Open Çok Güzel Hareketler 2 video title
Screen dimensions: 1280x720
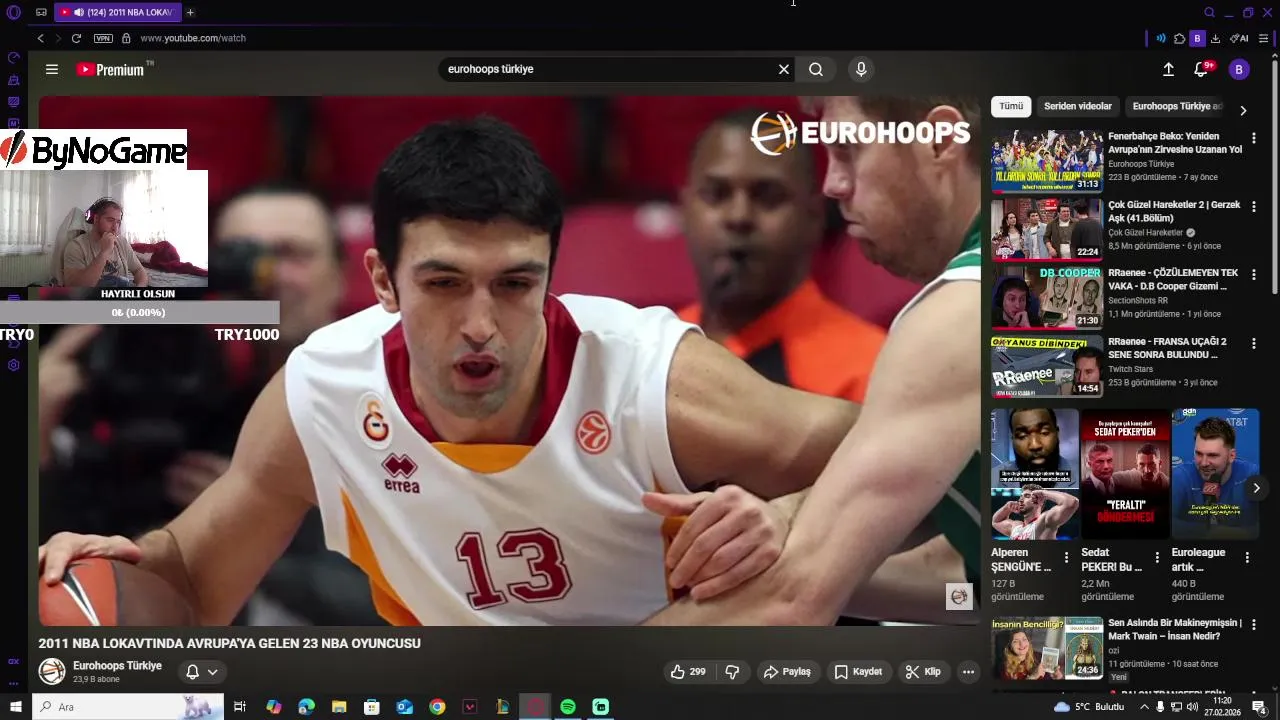tap(1174, 211)
